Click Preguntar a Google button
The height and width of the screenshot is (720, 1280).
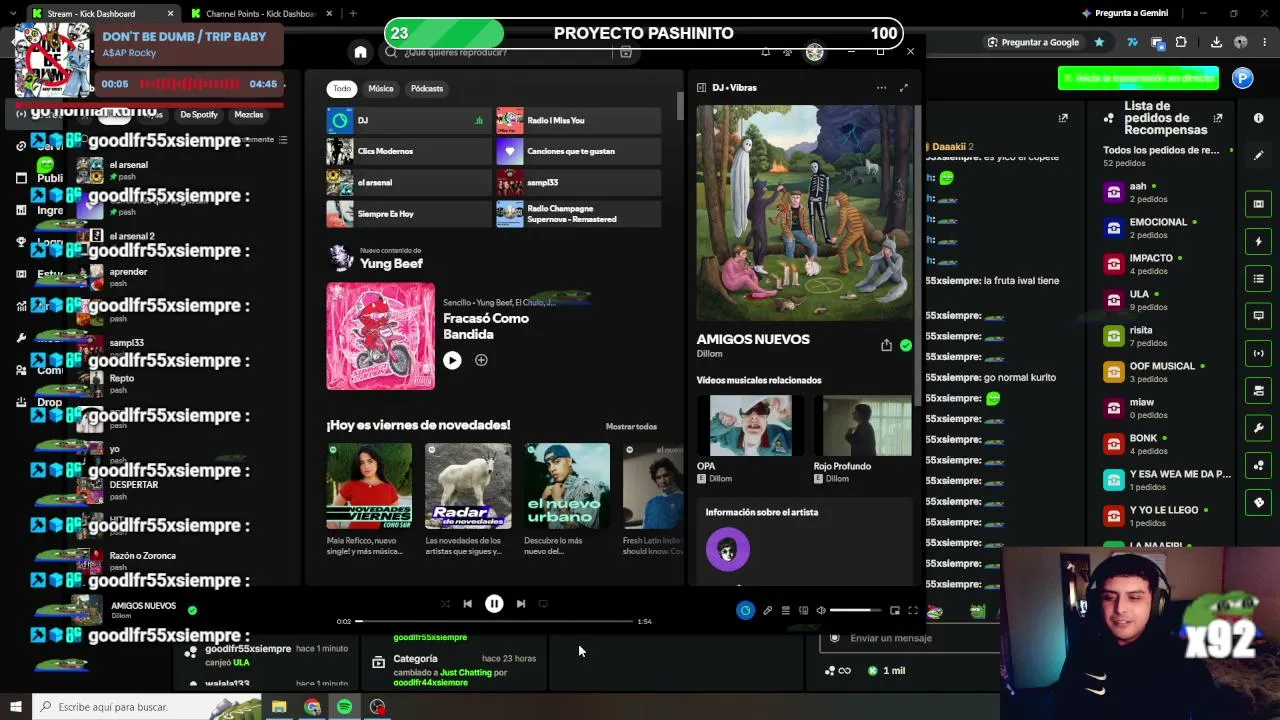pos(1033,42)
